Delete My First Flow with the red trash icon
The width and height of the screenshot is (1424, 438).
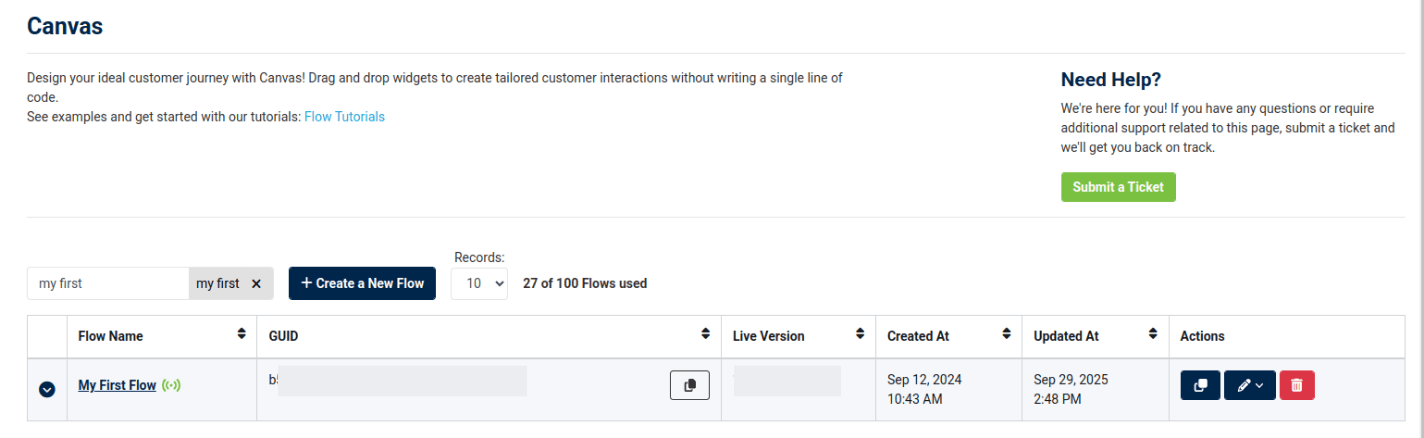pyautogui.click(x=1296, y=385)
